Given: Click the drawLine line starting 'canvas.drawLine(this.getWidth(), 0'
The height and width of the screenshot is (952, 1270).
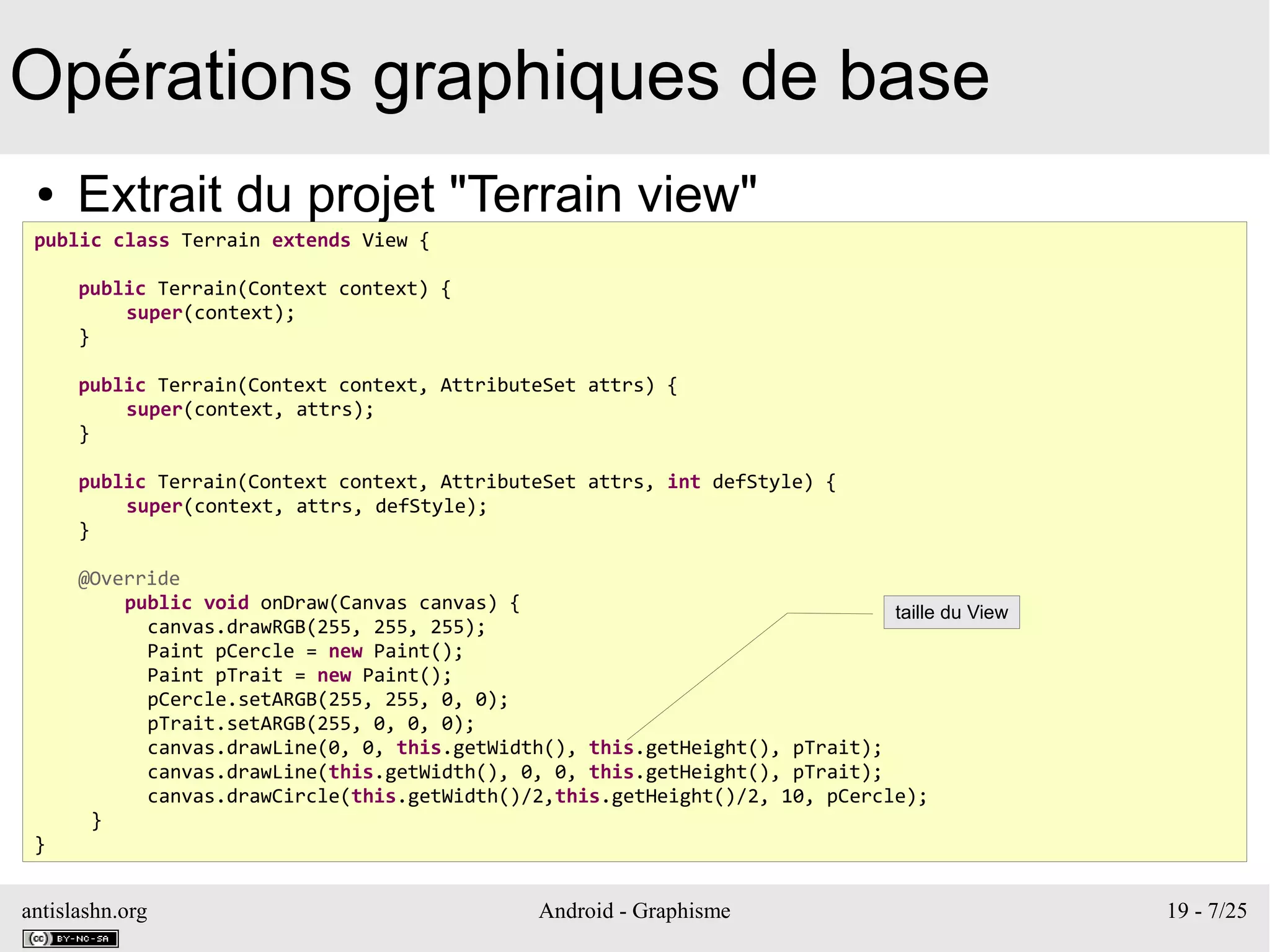Looking at the screenshot, I should (x=515, y=773).
